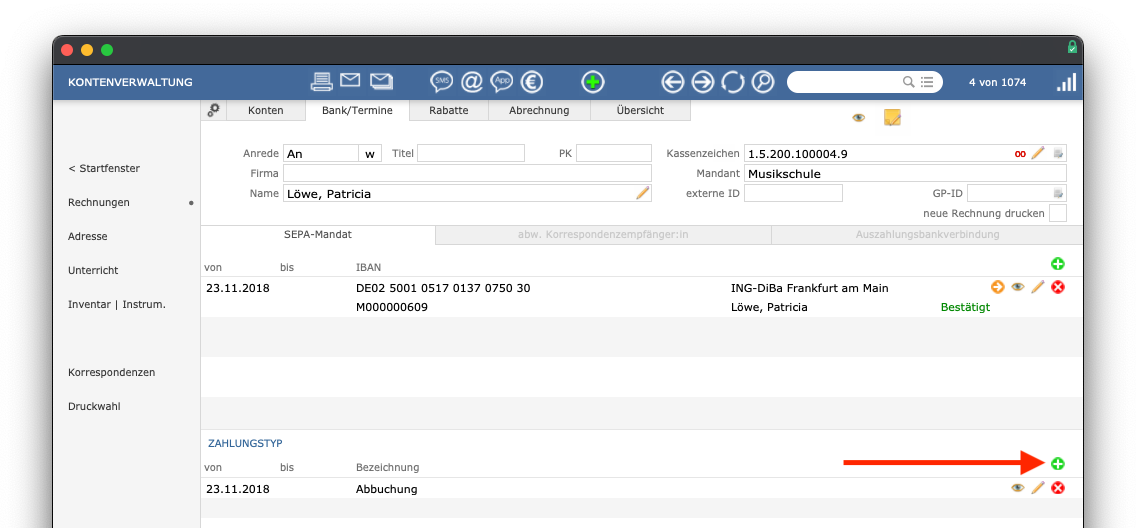This screenshot has height=528, width=1139.
Task: Click the list icon inside the search box
Action: (927, 82)
